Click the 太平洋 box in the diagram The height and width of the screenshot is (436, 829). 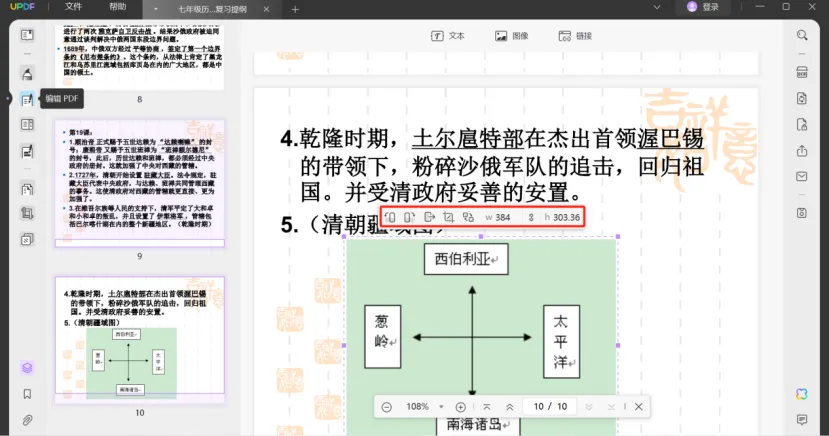point(561,341)
